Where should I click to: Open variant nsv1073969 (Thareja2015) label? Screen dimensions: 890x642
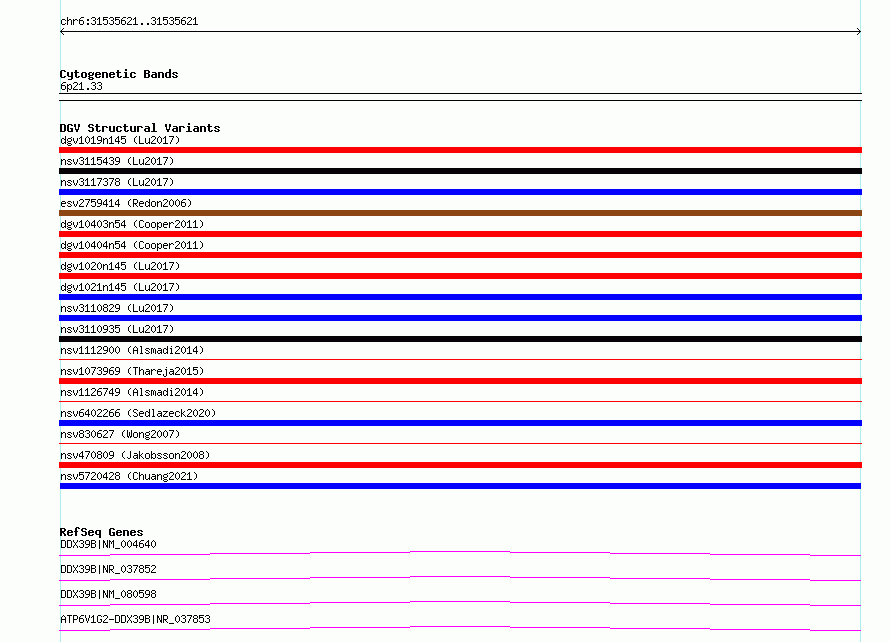point(132,371)
